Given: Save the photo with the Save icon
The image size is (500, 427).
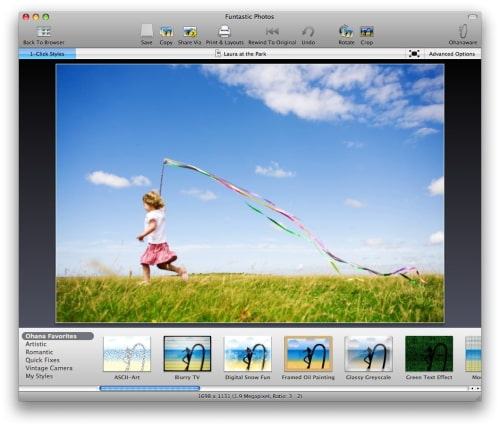Looking at the screenshot, I should click(x=147, y=31).
